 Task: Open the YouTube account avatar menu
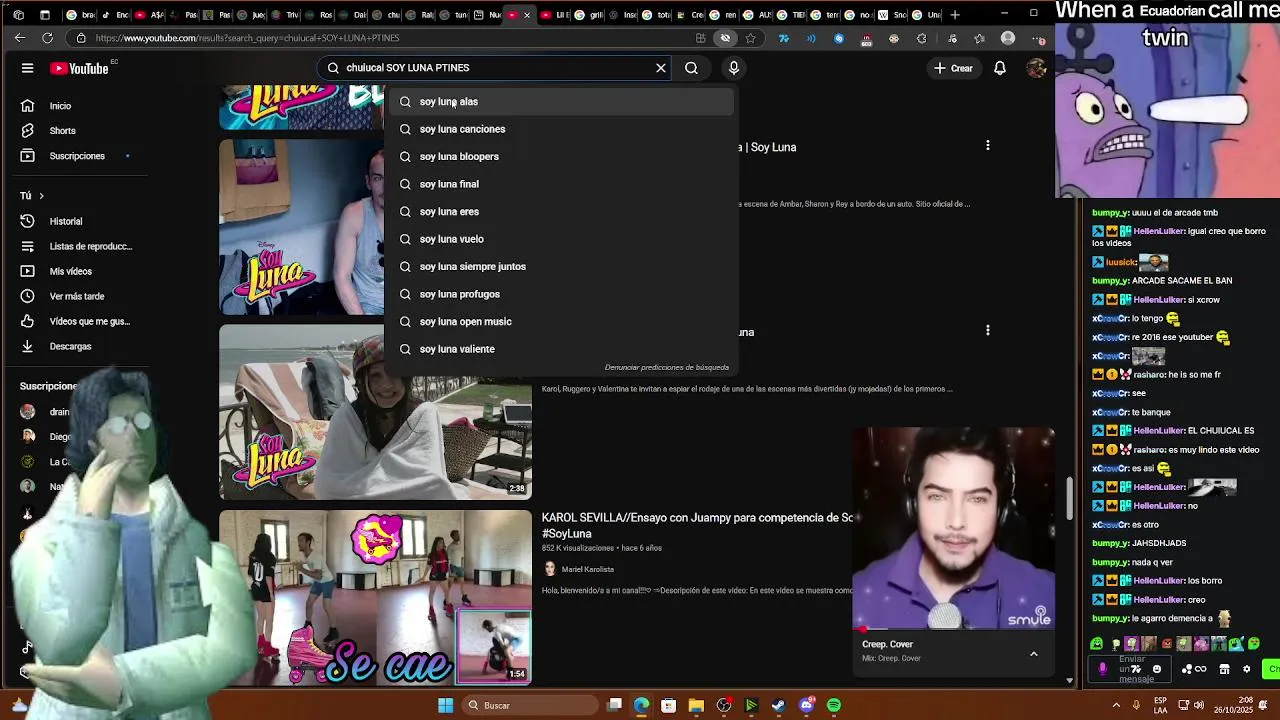pos(1036,68)
